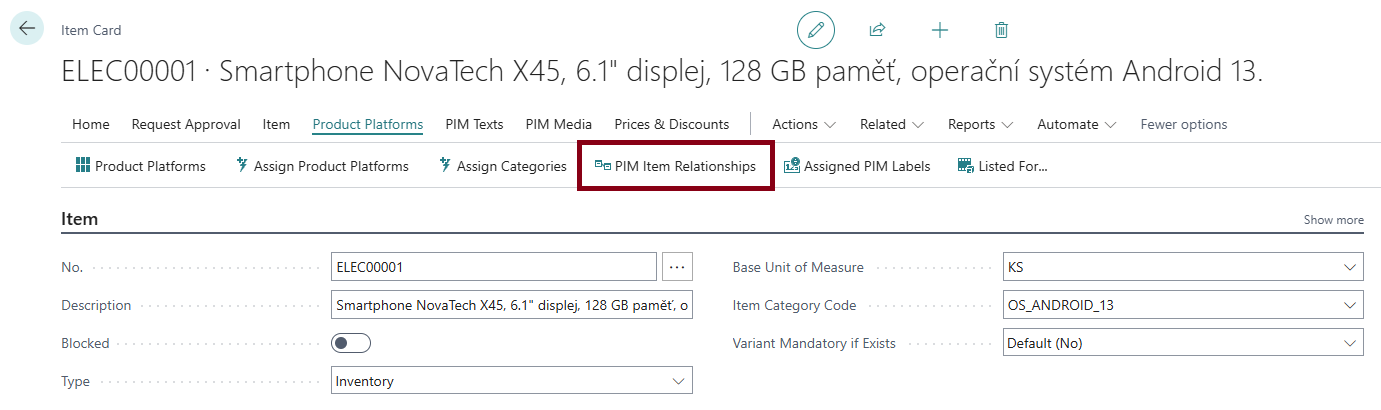Open Variant Mandatory if Exists dropdown
The width and height of the screenshot is (1381, 410).
pyautogui.click(x=1351, y=343)
